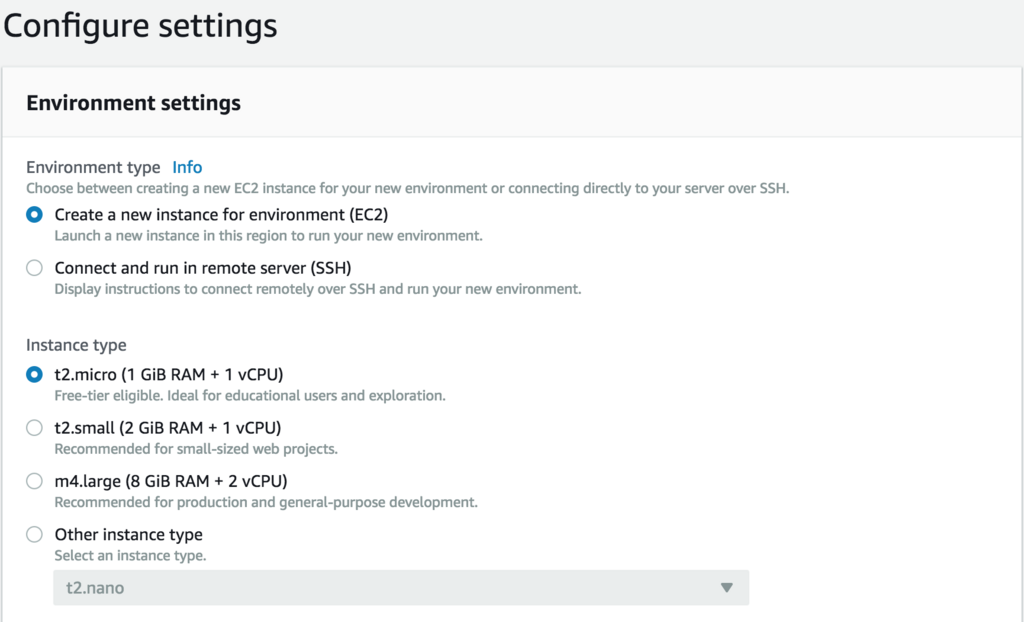
Task: Click the Select an instance type hint
Action: pos(130,555)
